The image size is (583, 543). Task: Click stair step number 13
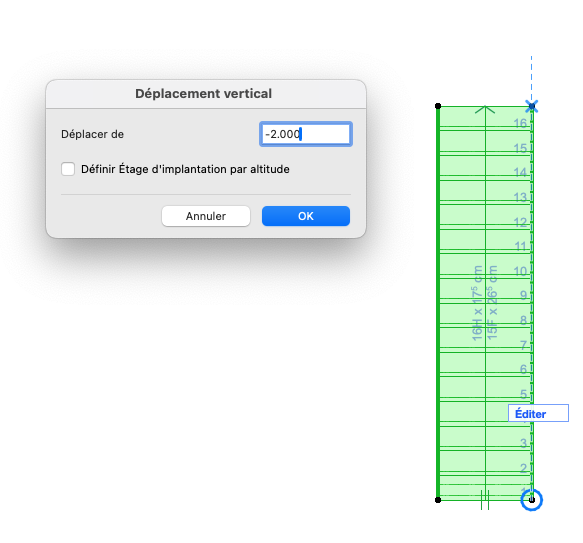click(521, 197)
